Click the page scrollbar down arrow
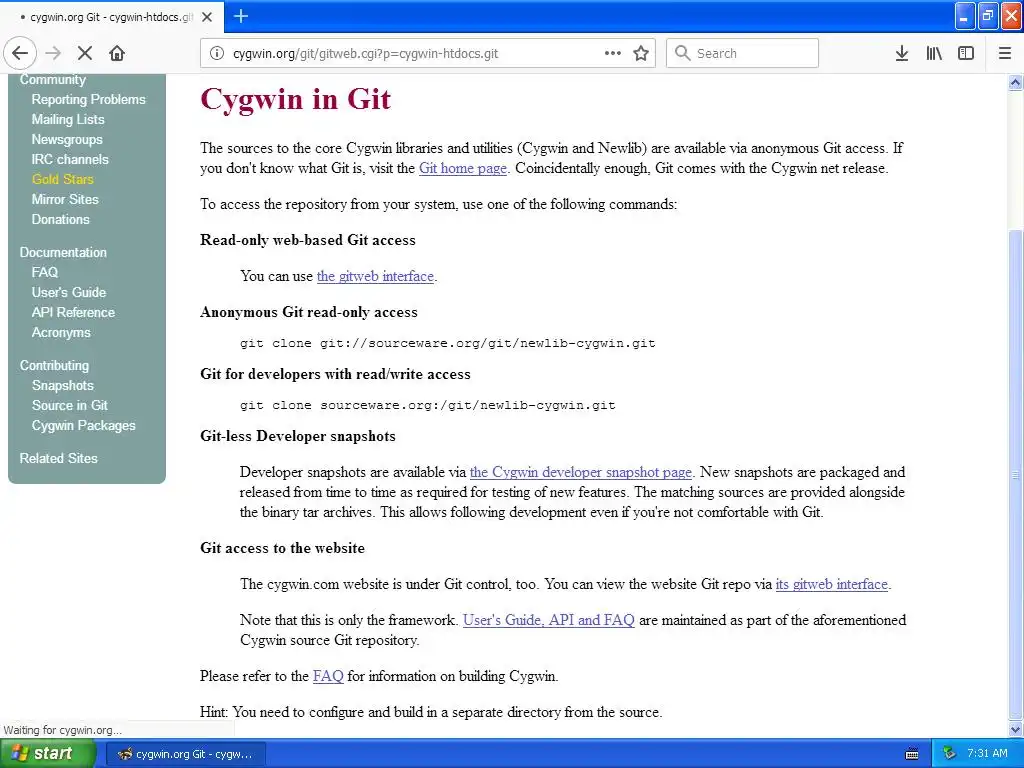This screenshot has height=768, width=1024. pyautogui.click(x=1015, y=729)
